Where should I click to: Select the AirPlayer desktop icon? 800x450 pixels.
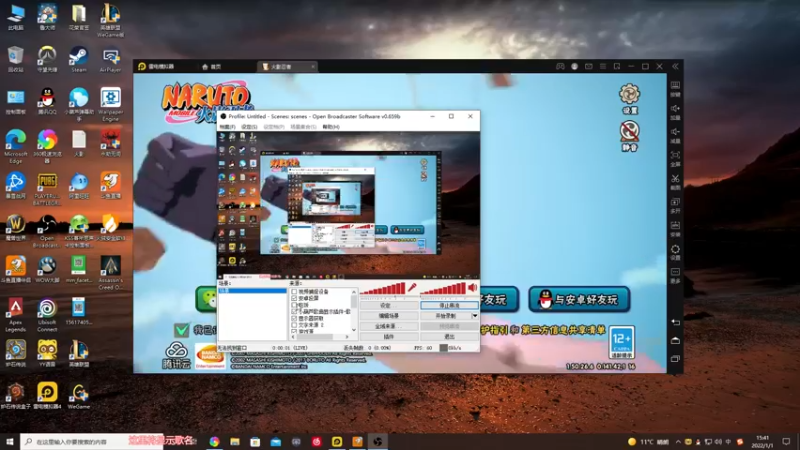pos(110,59)
